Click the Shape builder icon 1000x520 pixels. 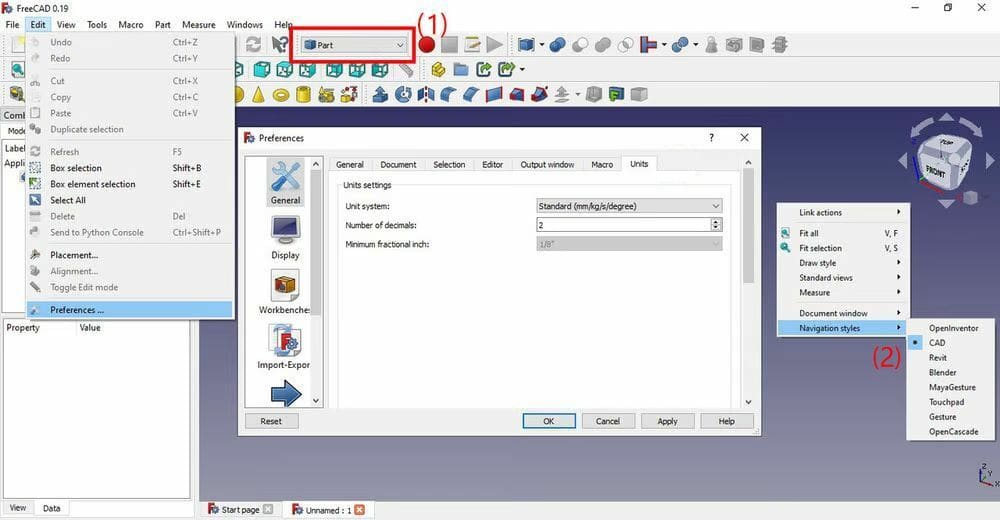pos(349,94)
